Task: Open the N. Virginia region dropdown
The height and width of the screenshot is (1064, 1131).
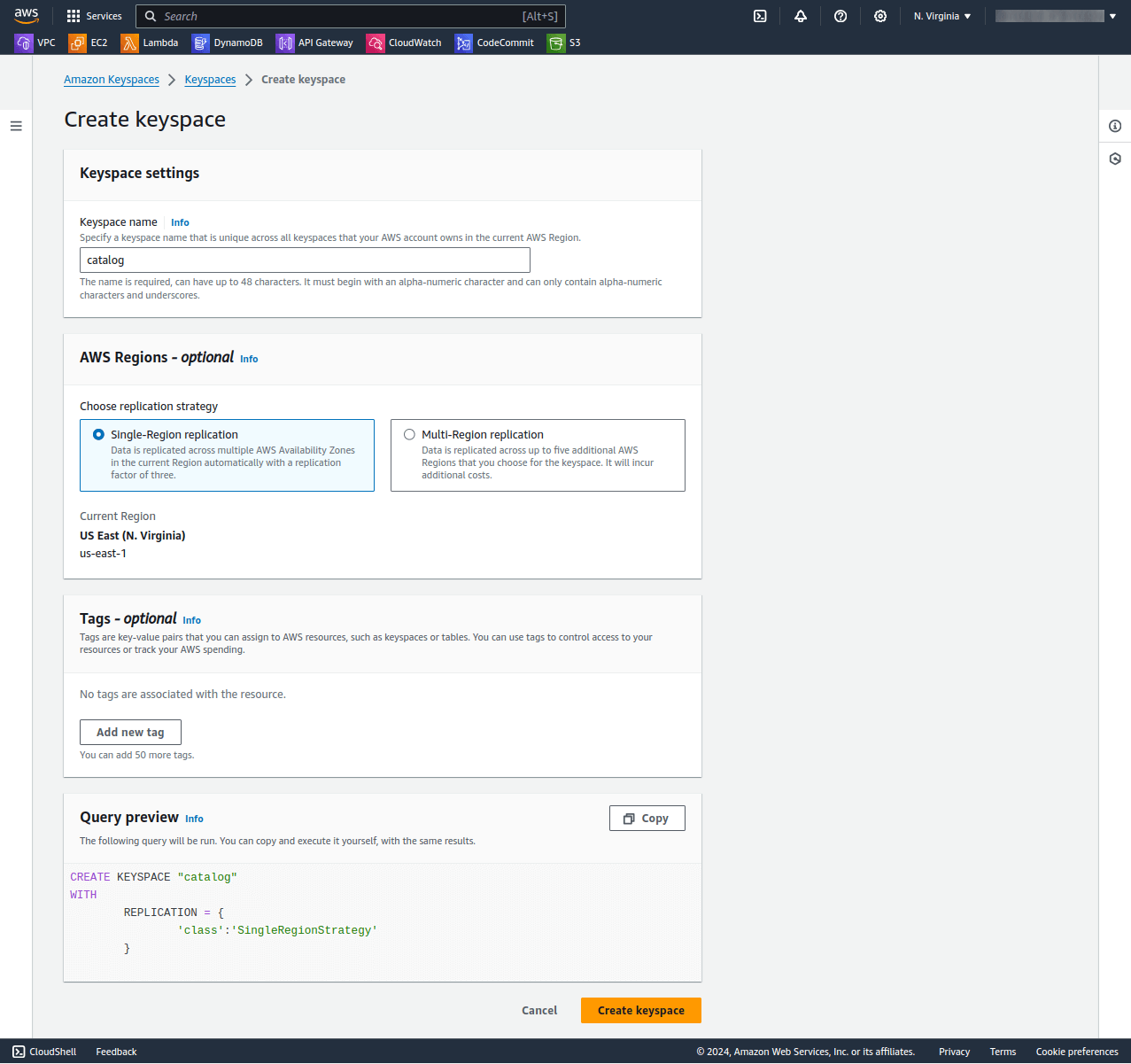Action: (941, 15)
